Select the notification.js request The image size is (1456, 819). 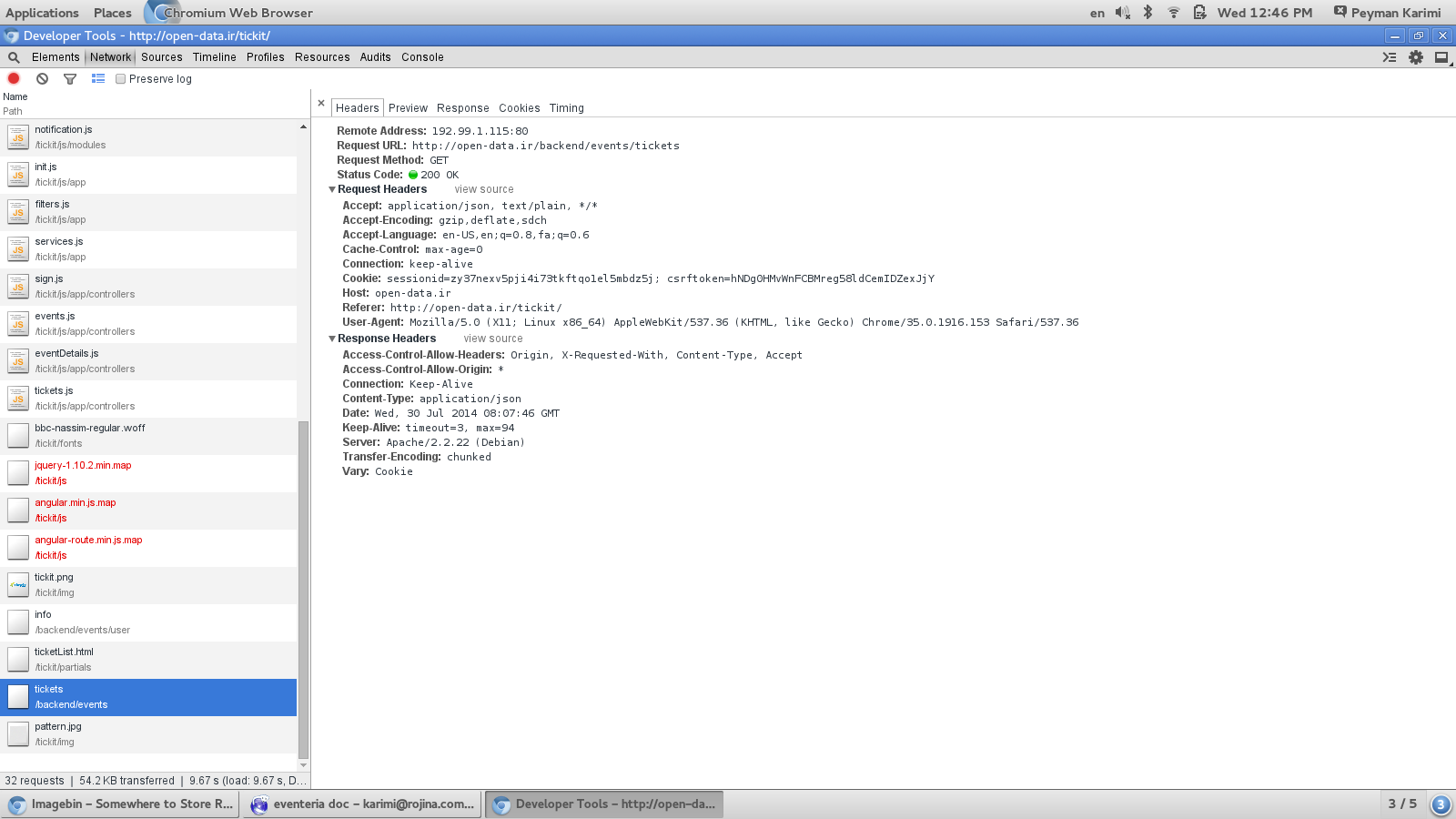[148, 137]
